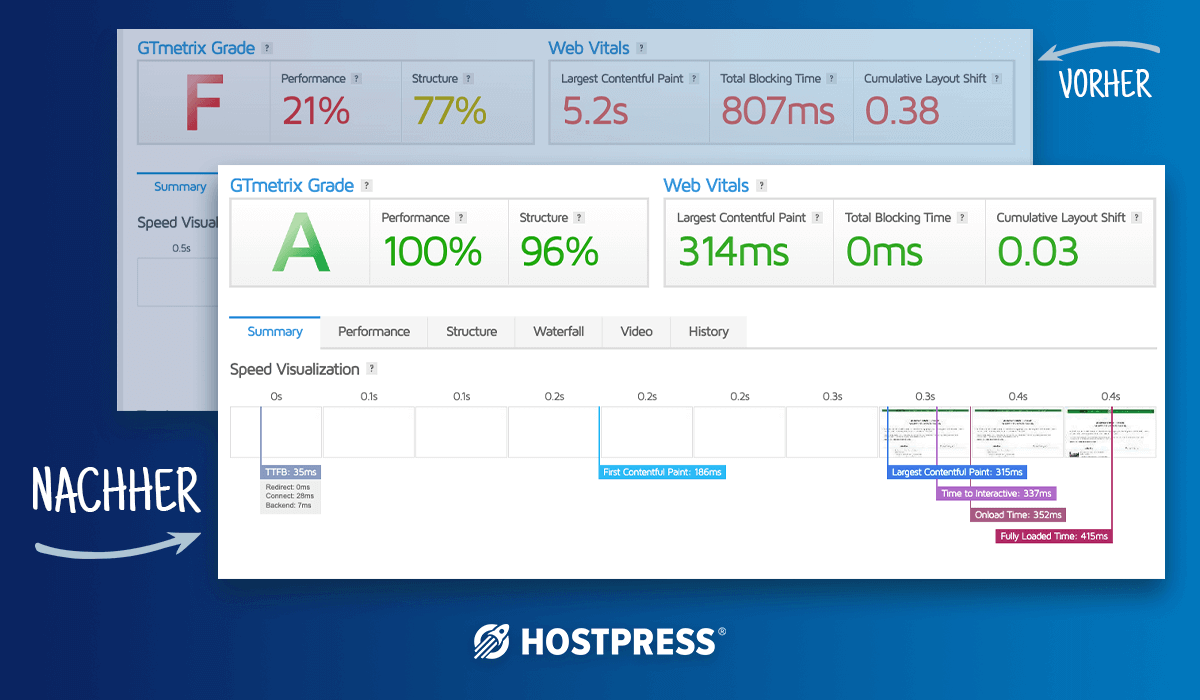Image resolution: width=1200 pixels, height=700 pixels.
Task: Click help icon next to Speed Visualization heading
Action: pyautogui.click(x=372, y=369)
